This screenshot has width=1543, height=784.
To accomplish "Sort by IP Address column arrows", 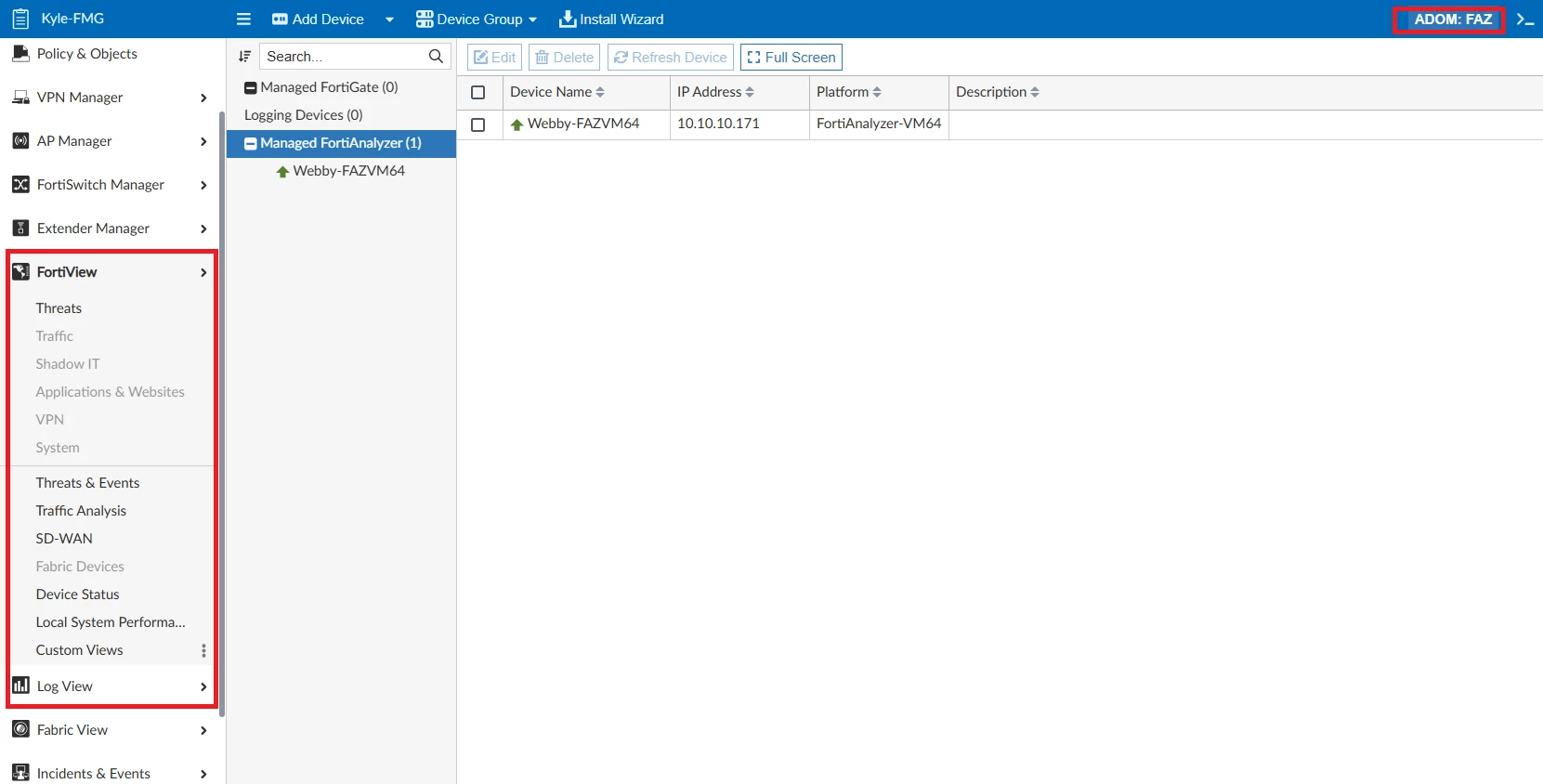I will (750, 92).
